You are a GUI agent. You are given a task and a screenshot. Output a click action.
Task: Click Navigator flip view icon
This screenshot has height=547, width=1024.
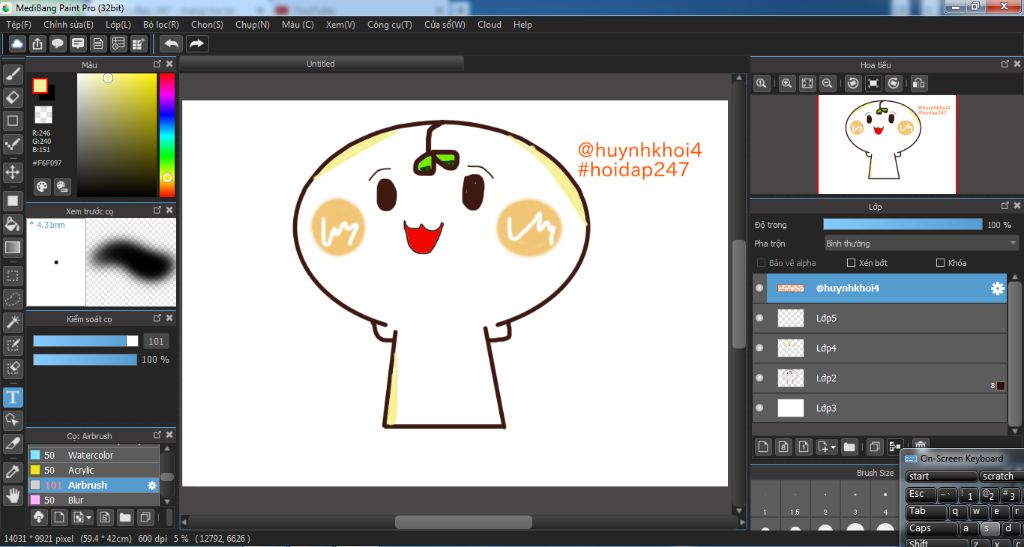pyautogui.click(x=918, y=83)
